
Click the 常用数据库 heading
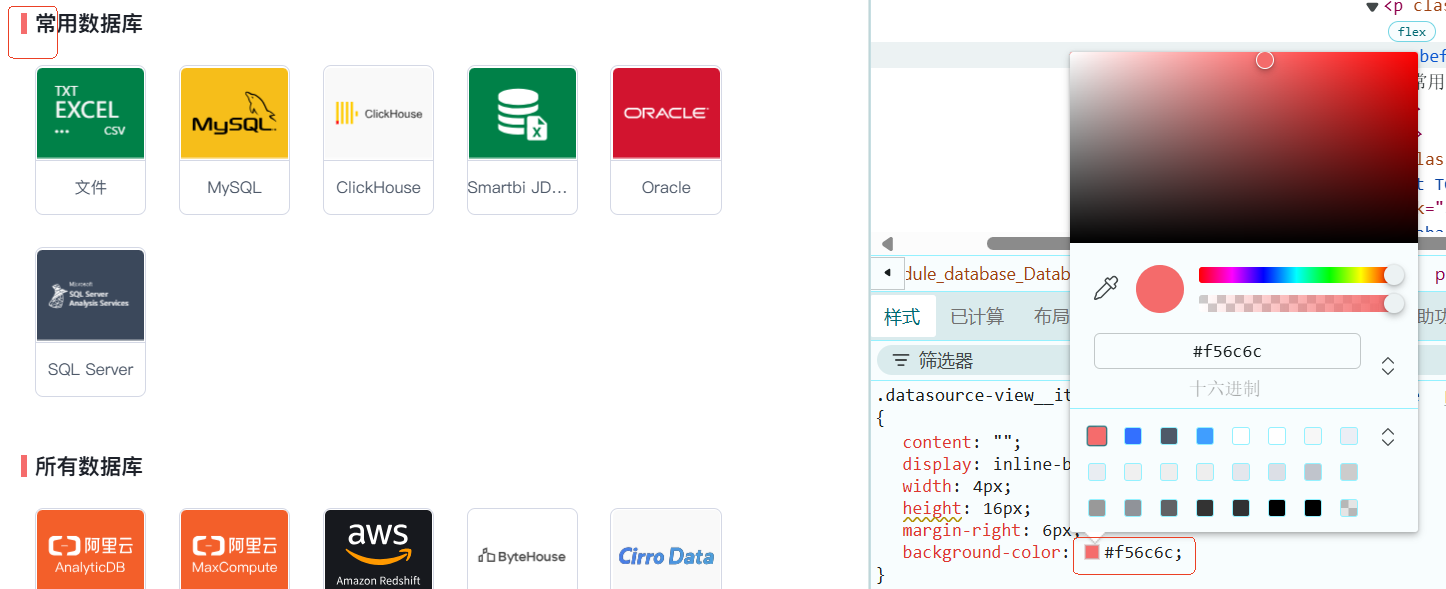point(89,23)
